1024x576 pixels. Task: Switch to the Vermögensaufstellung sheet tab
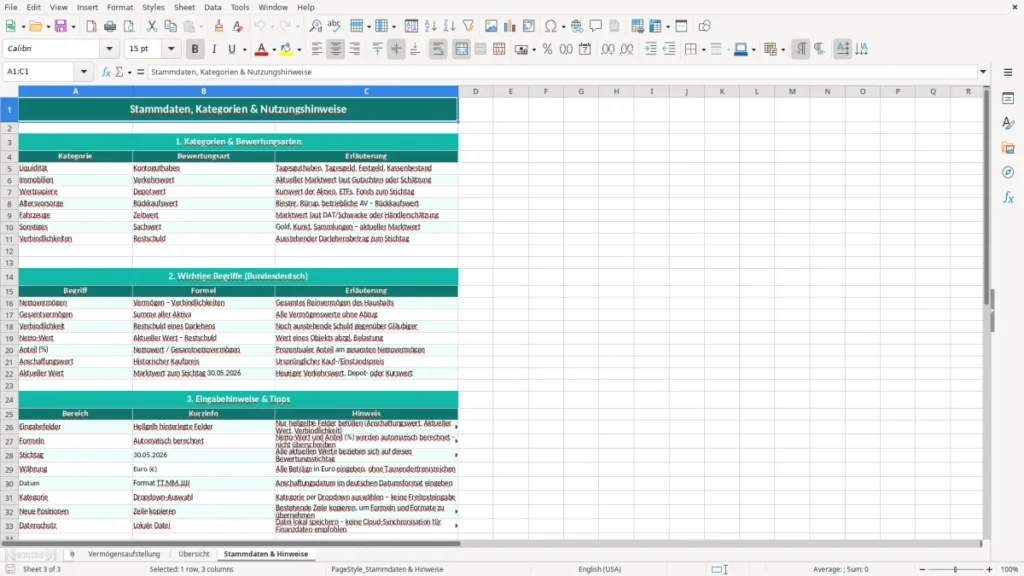pyautogui.click(x=124, y=554)
